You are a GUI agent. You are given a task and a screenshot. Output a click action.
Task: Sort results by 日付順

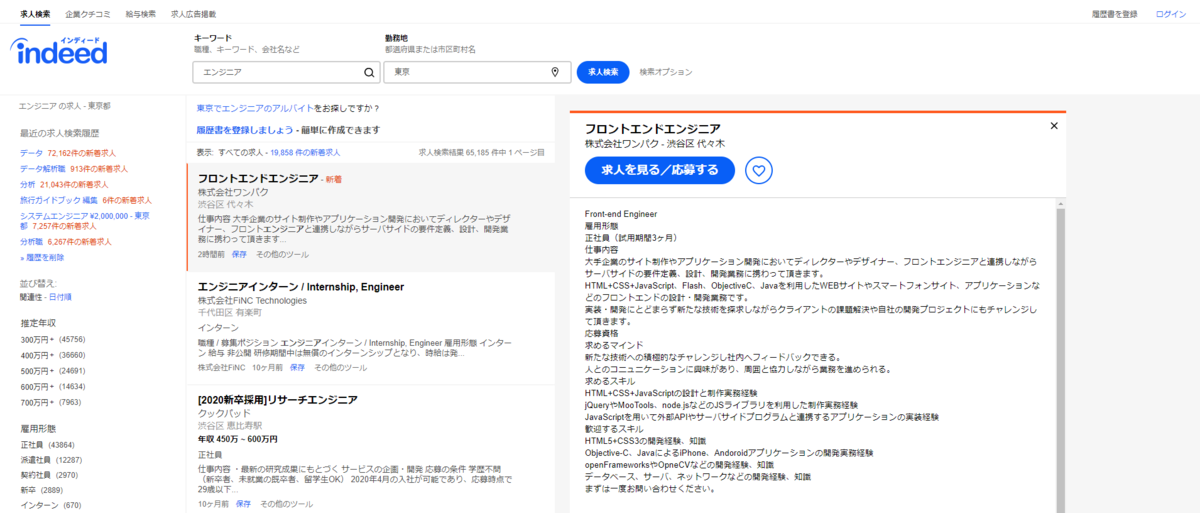[60, 297]
